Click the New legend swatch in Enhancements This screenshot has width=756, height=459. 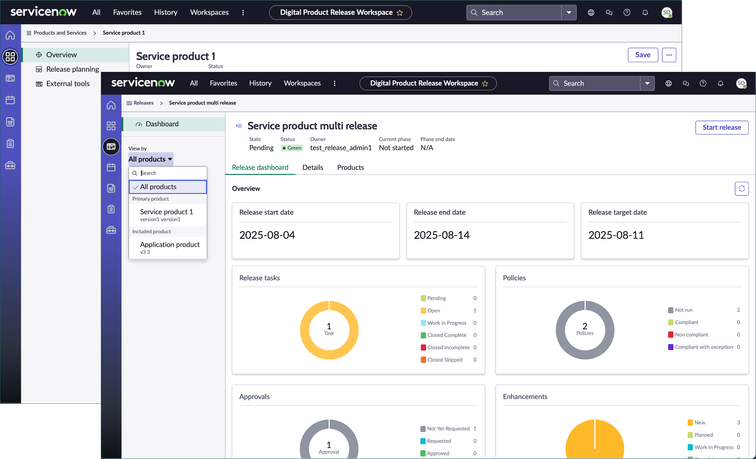690,423
